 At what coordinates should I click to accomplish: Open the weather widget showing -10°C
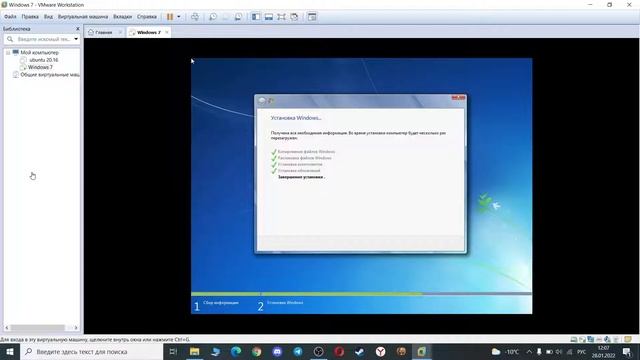505,351
